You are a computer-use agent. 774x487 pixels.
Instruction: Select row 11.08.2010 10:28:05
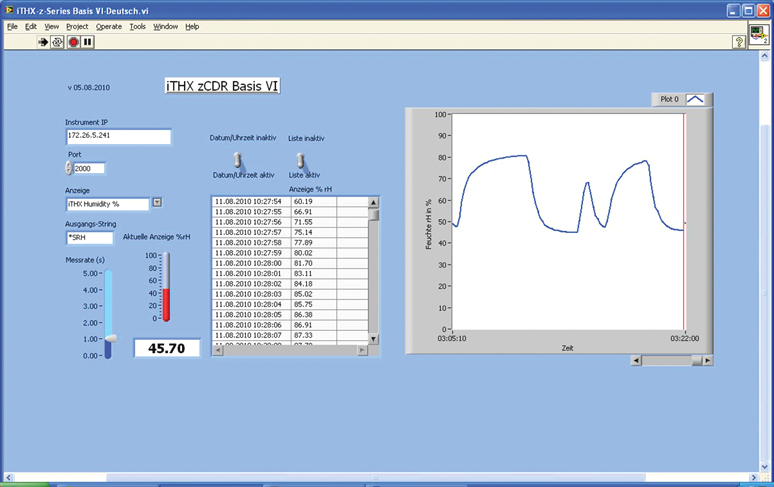pos(290,315)
